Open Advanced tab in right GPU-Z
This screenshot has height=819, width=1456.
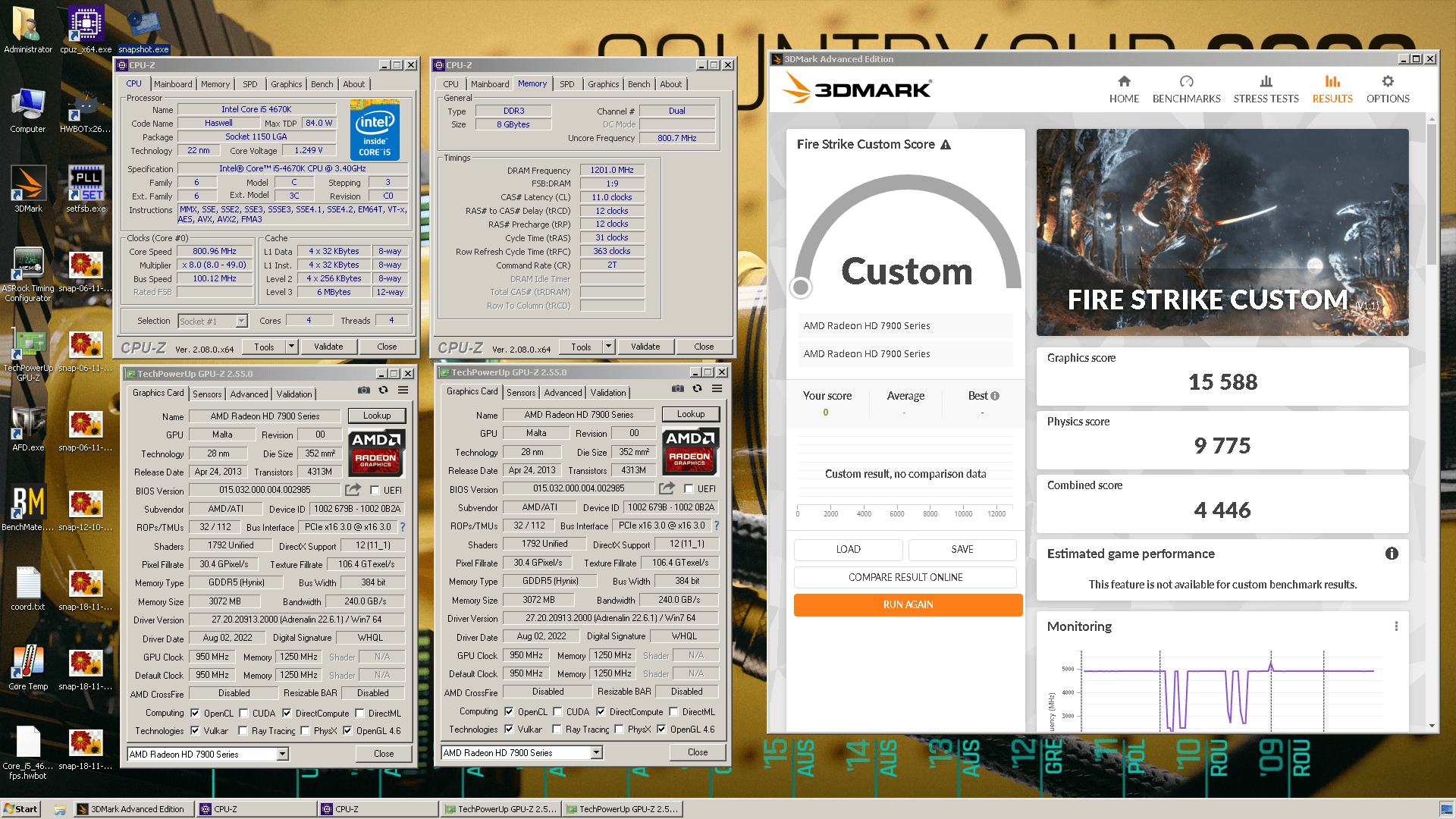[563, 392]
